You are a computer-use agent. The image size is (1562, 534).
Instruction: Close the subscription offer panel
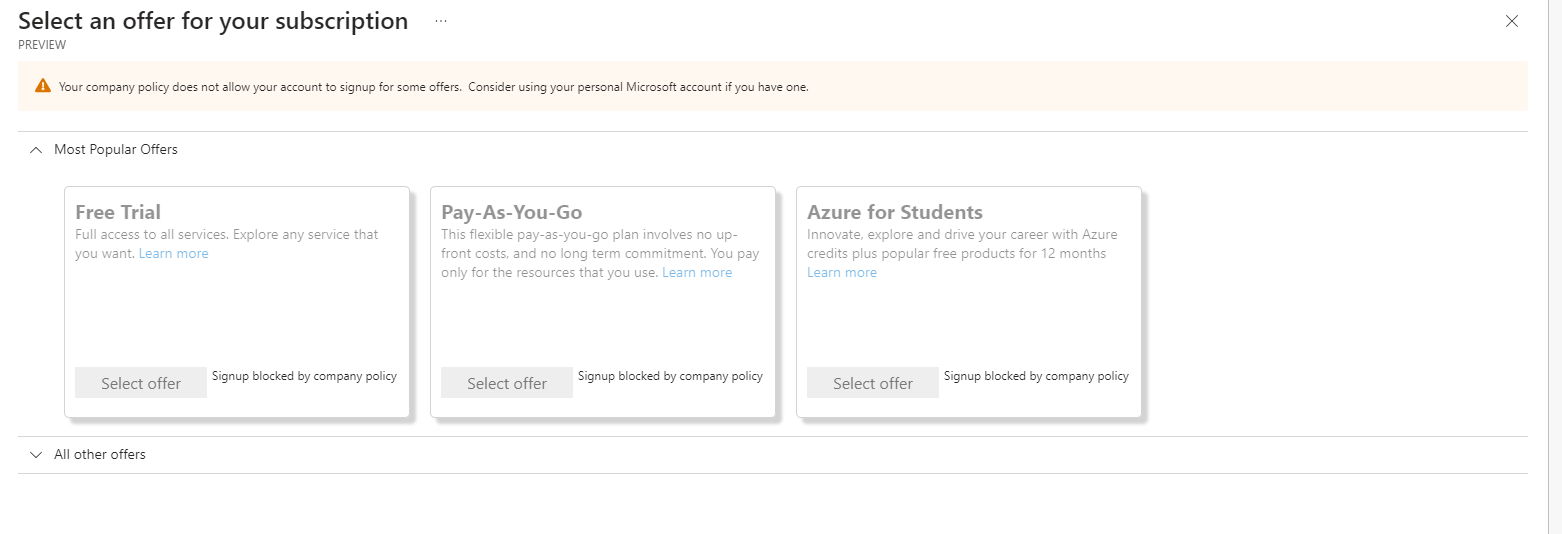(1512, 21)
